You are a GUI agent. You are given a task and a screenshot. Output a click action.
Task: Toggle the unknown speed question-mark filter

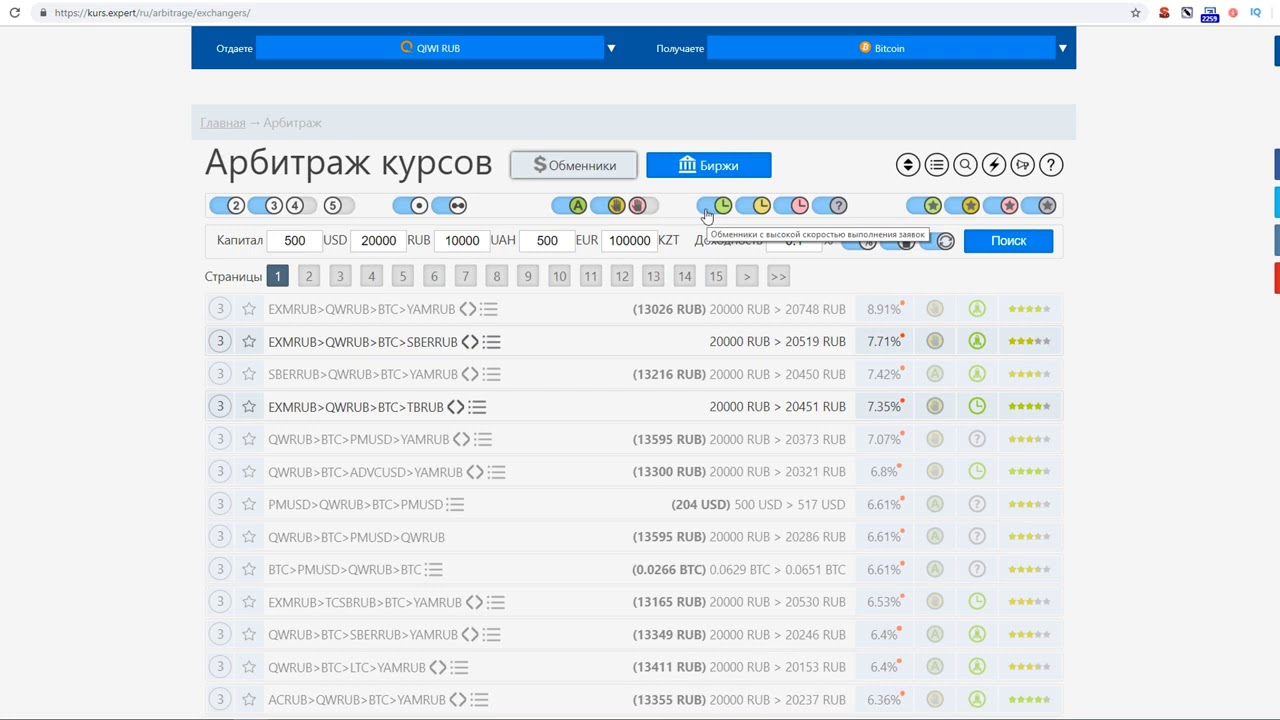tap(830, 205)
